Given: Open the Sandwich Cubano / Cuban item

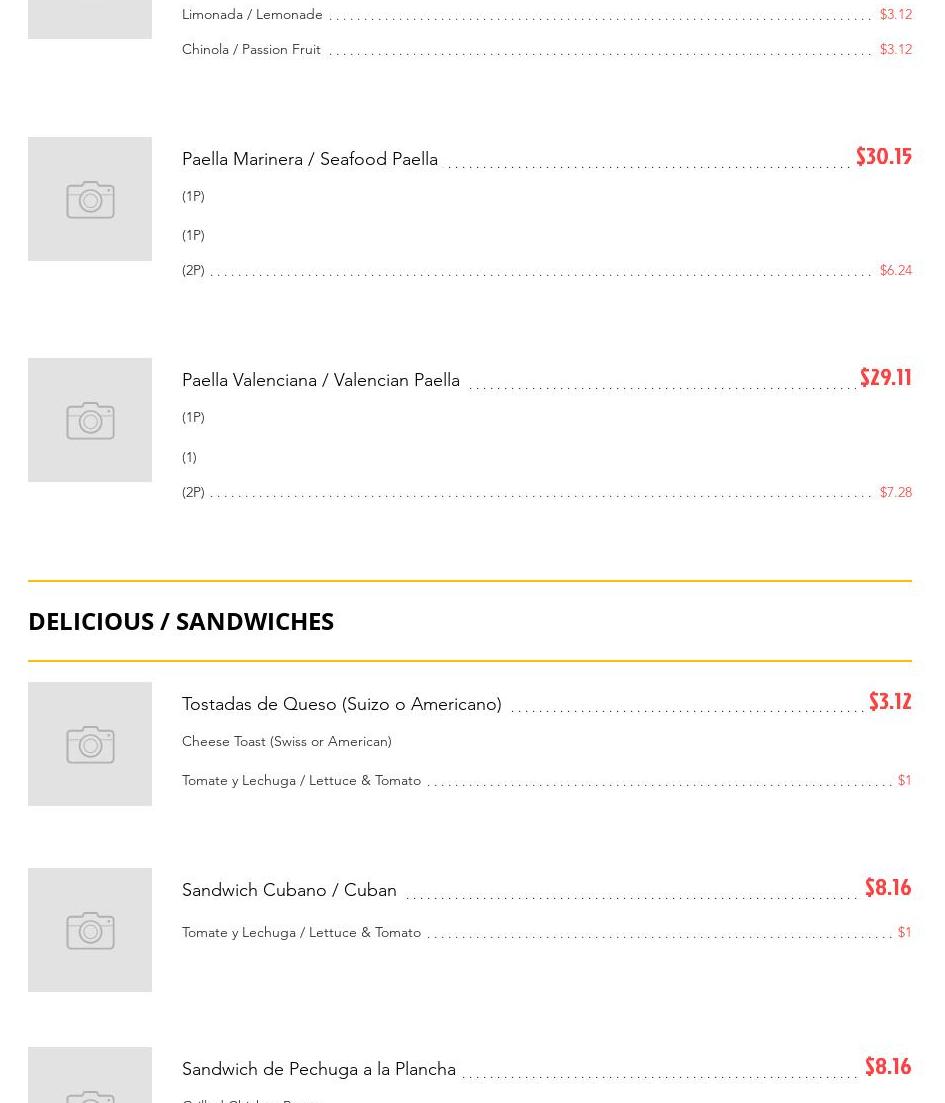Looking at the screenshot, I should [289, 890].
